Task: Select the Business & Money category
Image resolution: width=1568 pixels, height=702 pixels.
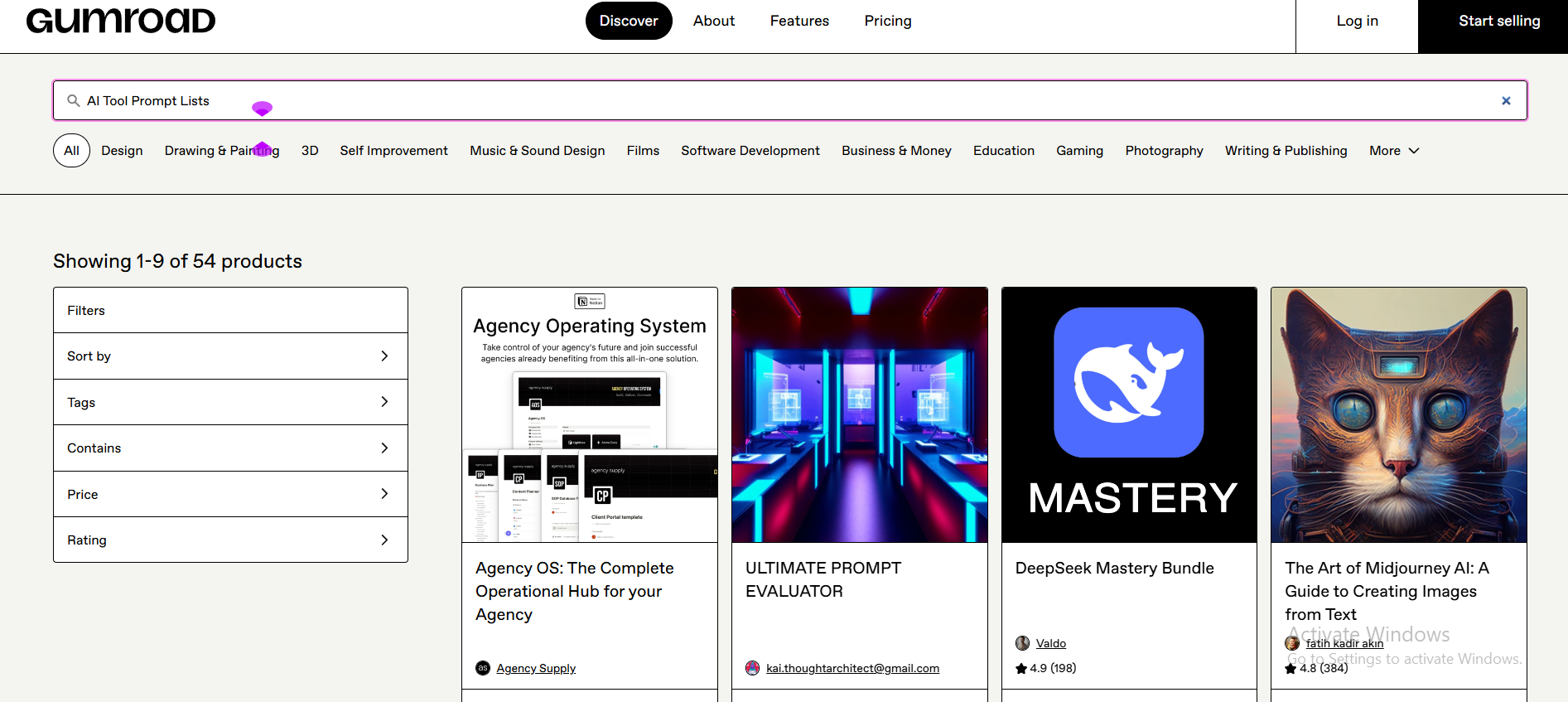Action: (x=896, y=151)
